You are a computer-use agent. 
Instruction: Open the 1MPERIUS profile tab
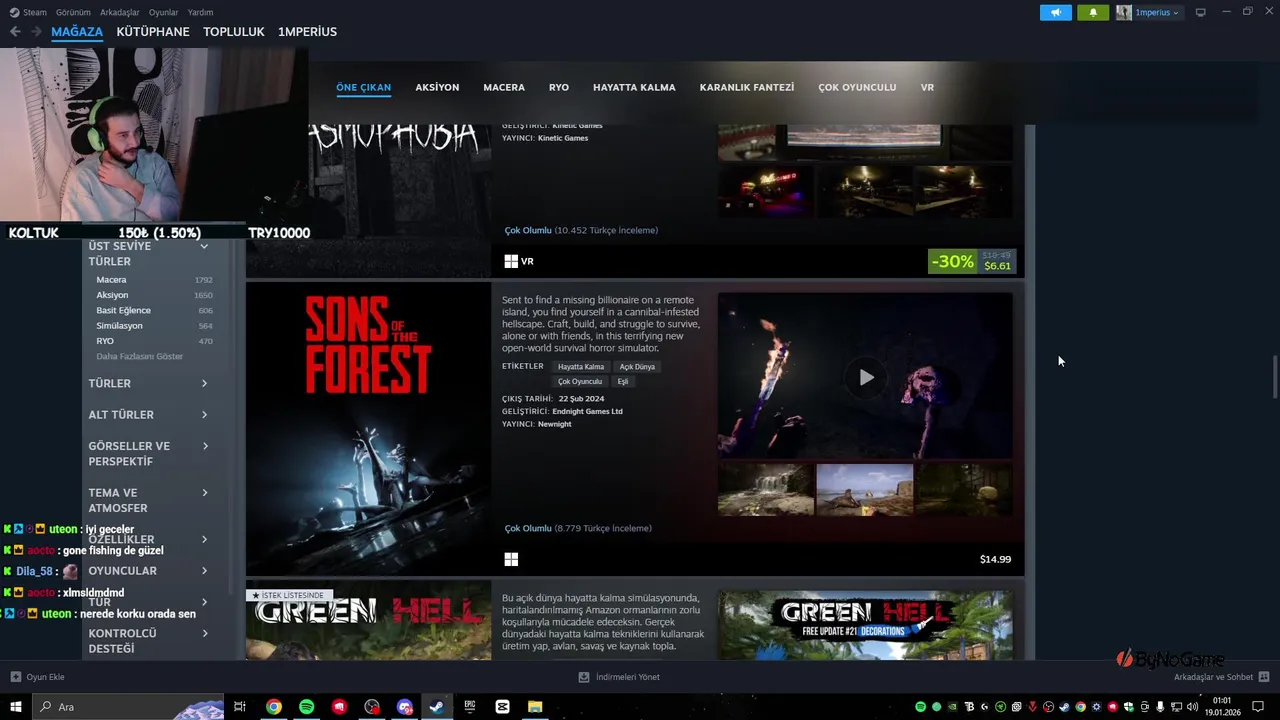click(x=307, y=32)
